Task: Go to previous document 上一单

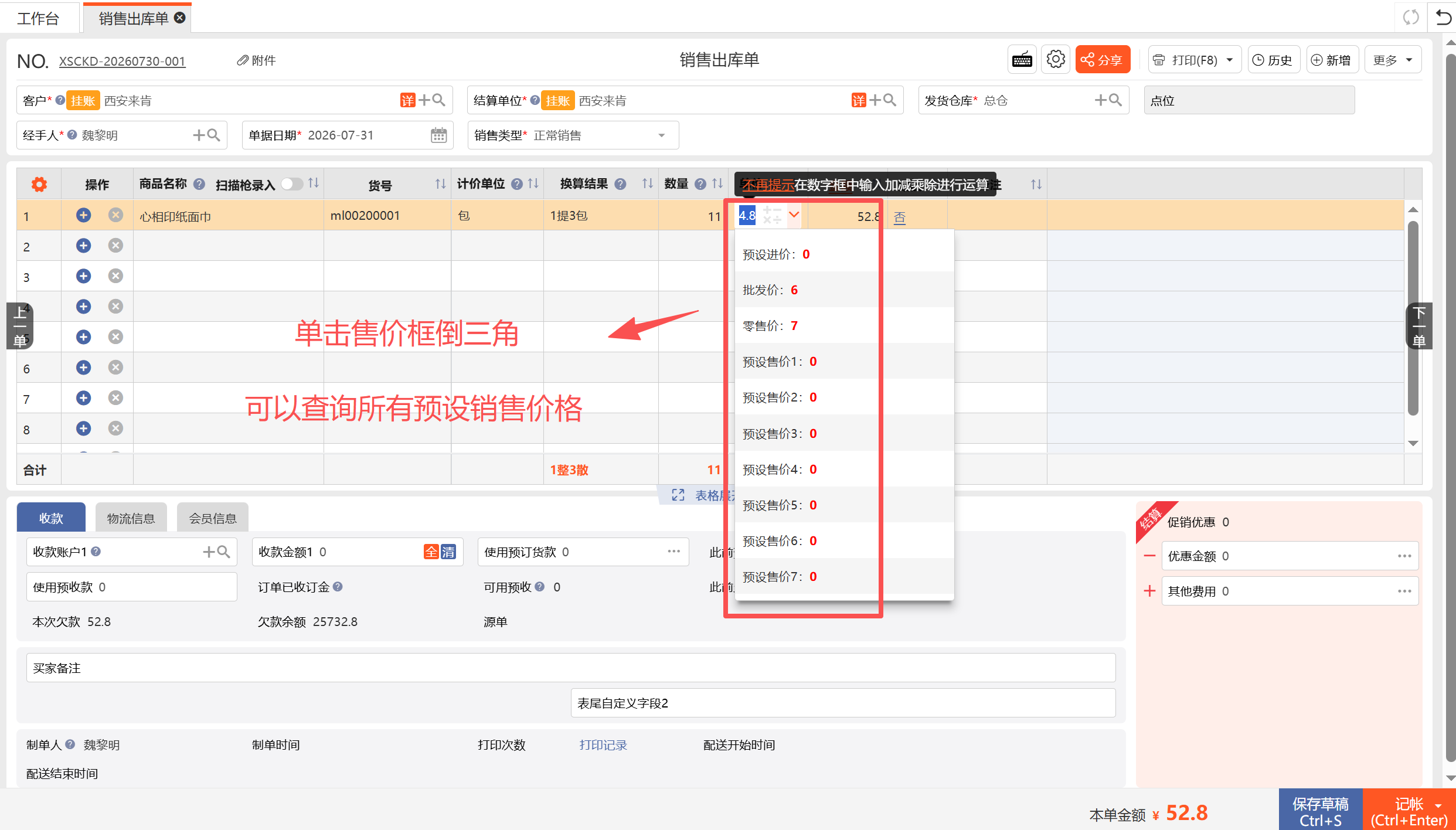Action: tap(19, 326)
